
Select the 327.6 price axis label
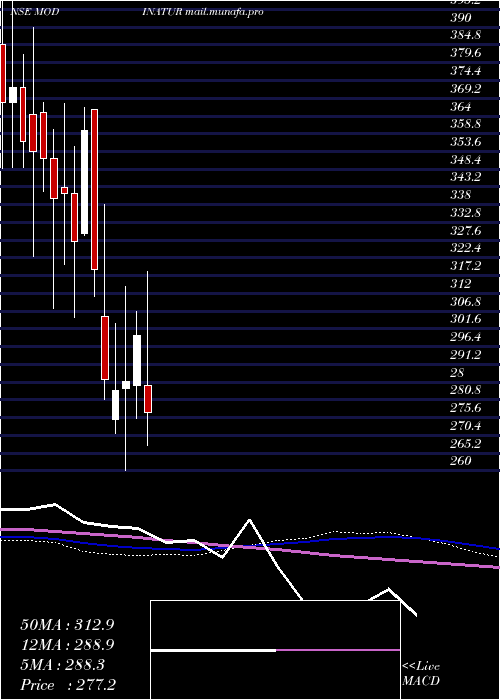[466, 230]
